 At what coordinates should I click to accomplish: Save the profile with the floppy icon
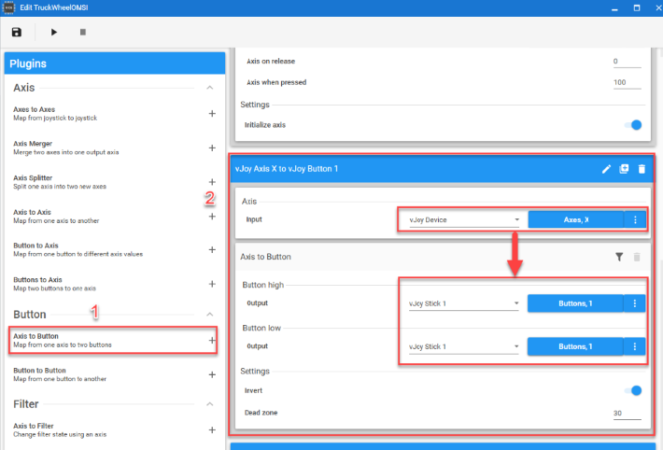coord(16,32)
